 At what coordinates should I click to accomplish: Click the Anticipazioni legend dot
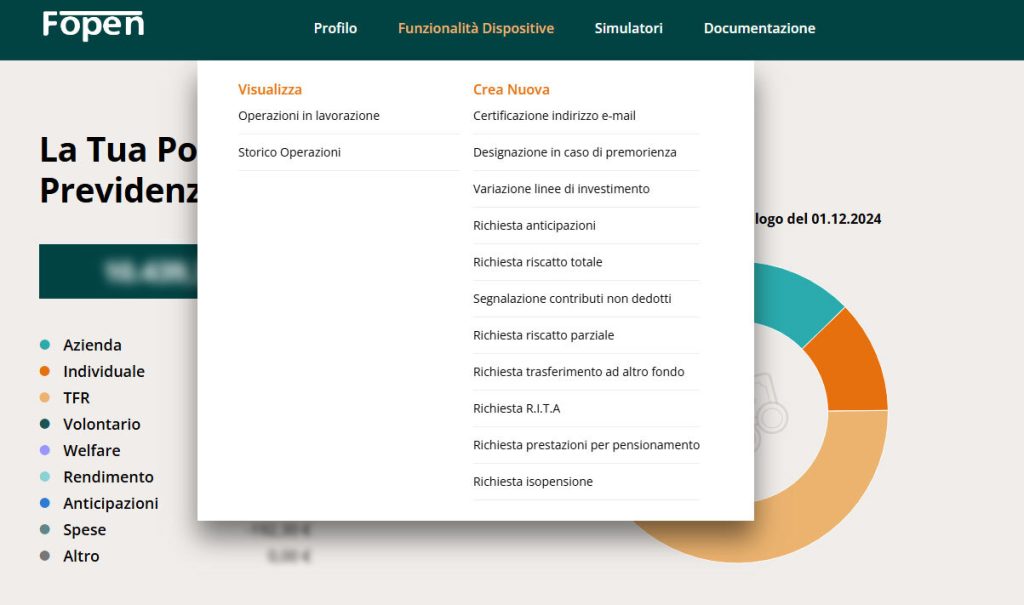43,503
